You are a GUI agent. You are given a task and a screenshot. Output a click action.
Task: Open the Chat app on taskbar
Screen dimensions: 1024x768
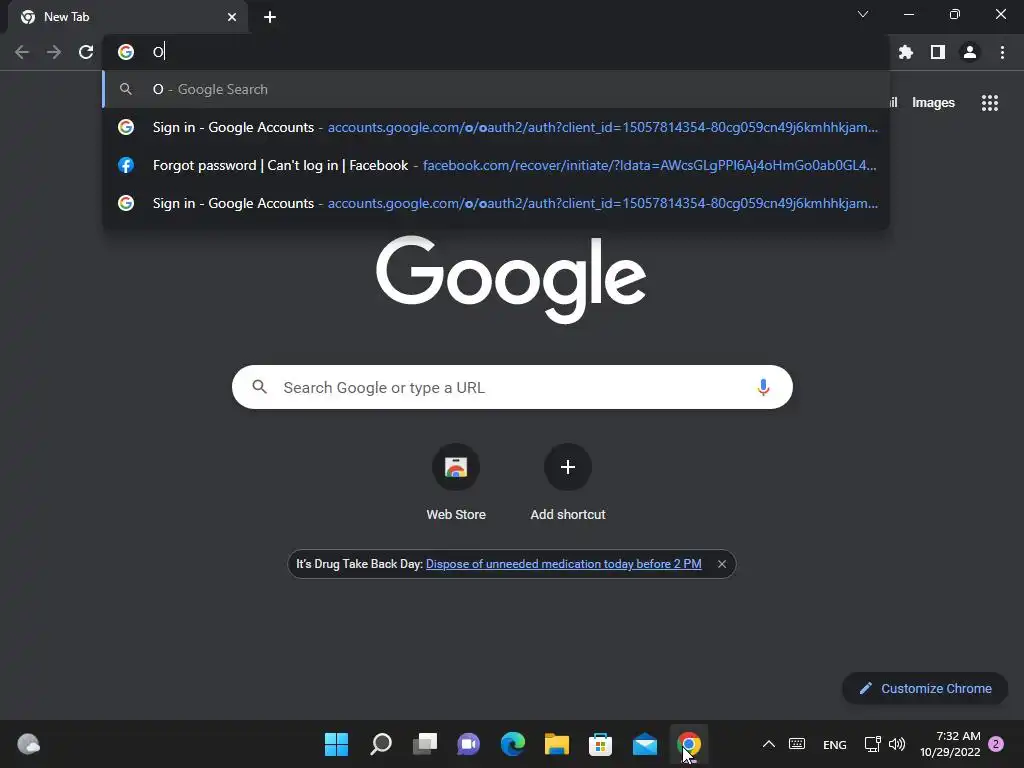pyautogui.click(x=468, y=744)
